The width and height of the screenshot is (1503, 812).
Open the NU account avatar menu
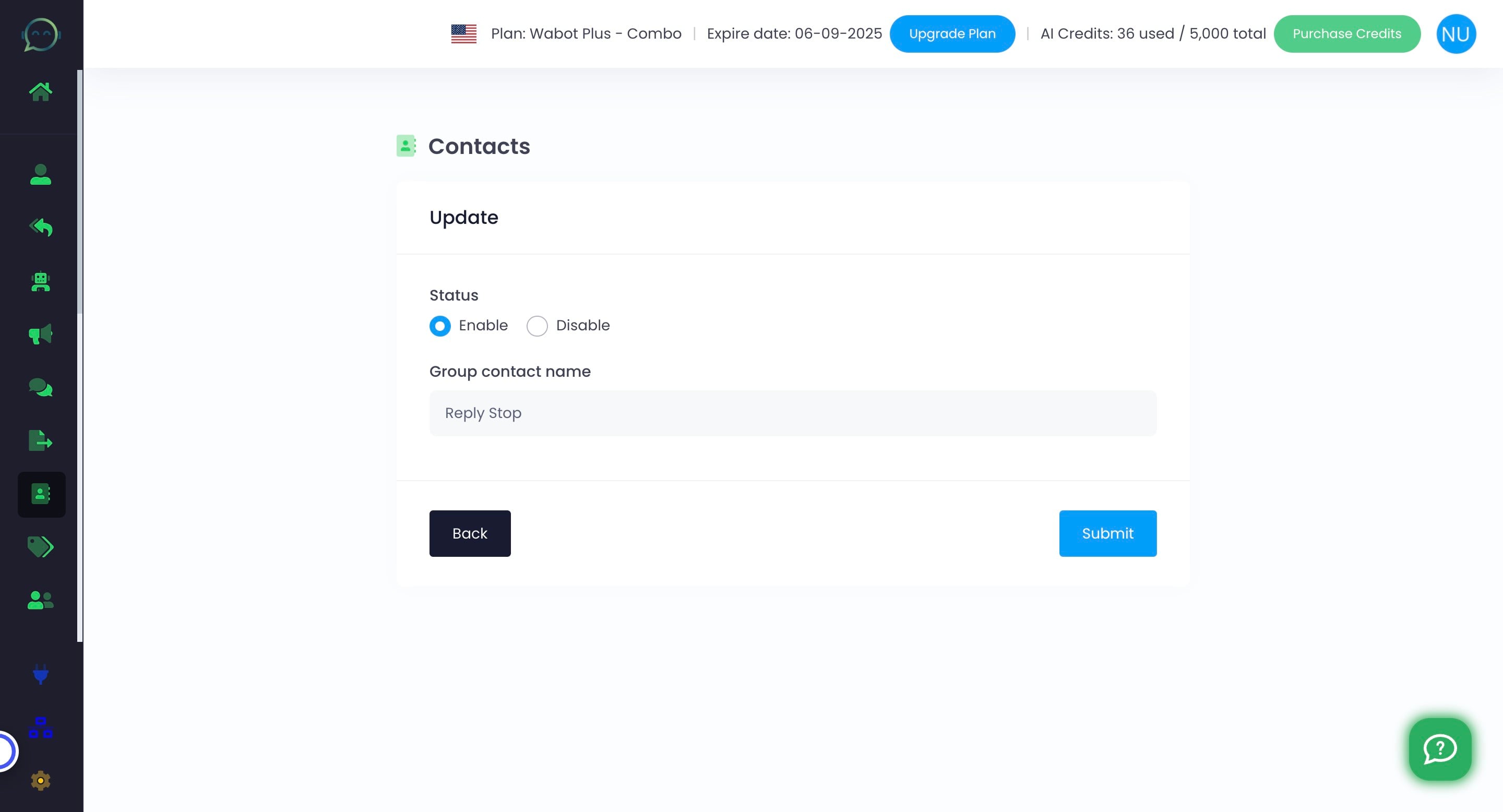click(x=1456, y=34)
